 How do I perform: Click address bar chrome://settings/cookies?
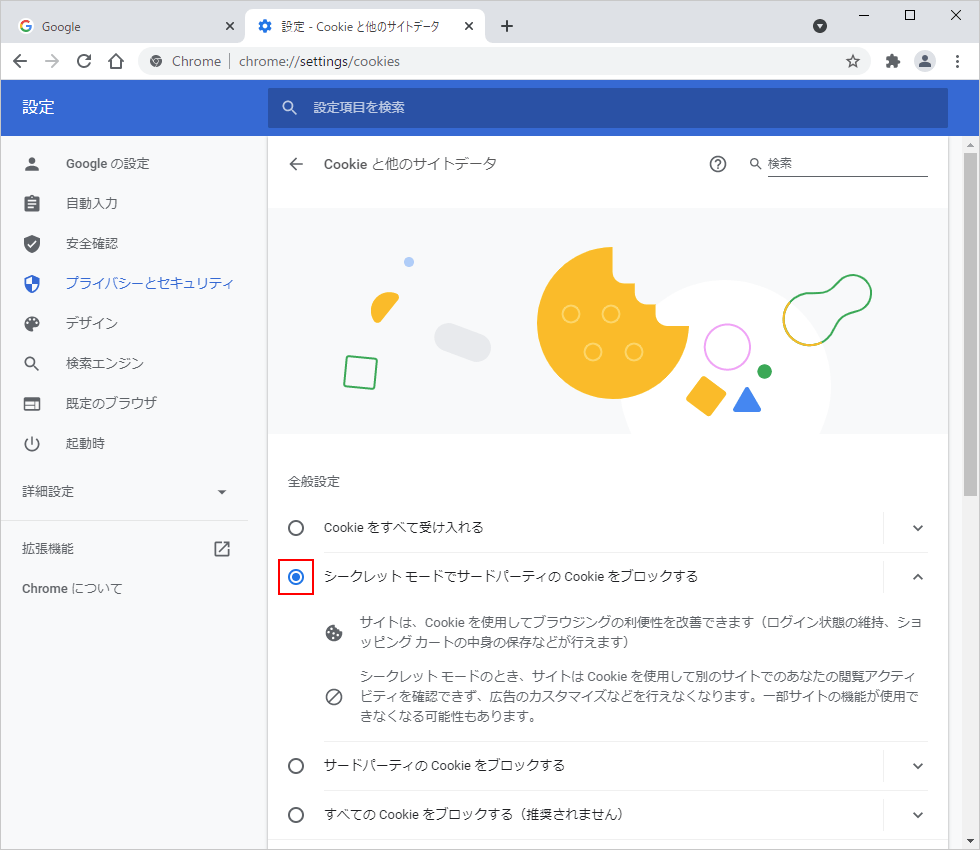[x=319, y=61]
